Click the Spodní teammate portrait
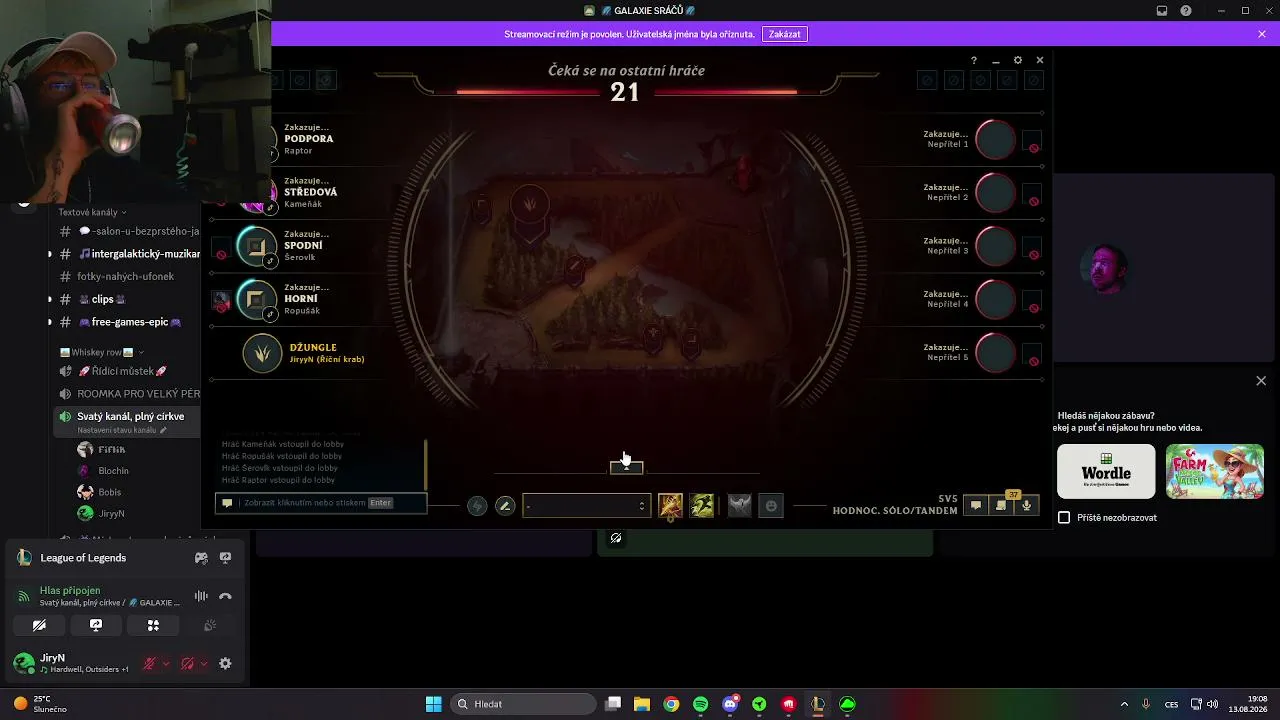The height and width of the screenshot is (720, 1280). click(x=256, y=245)
